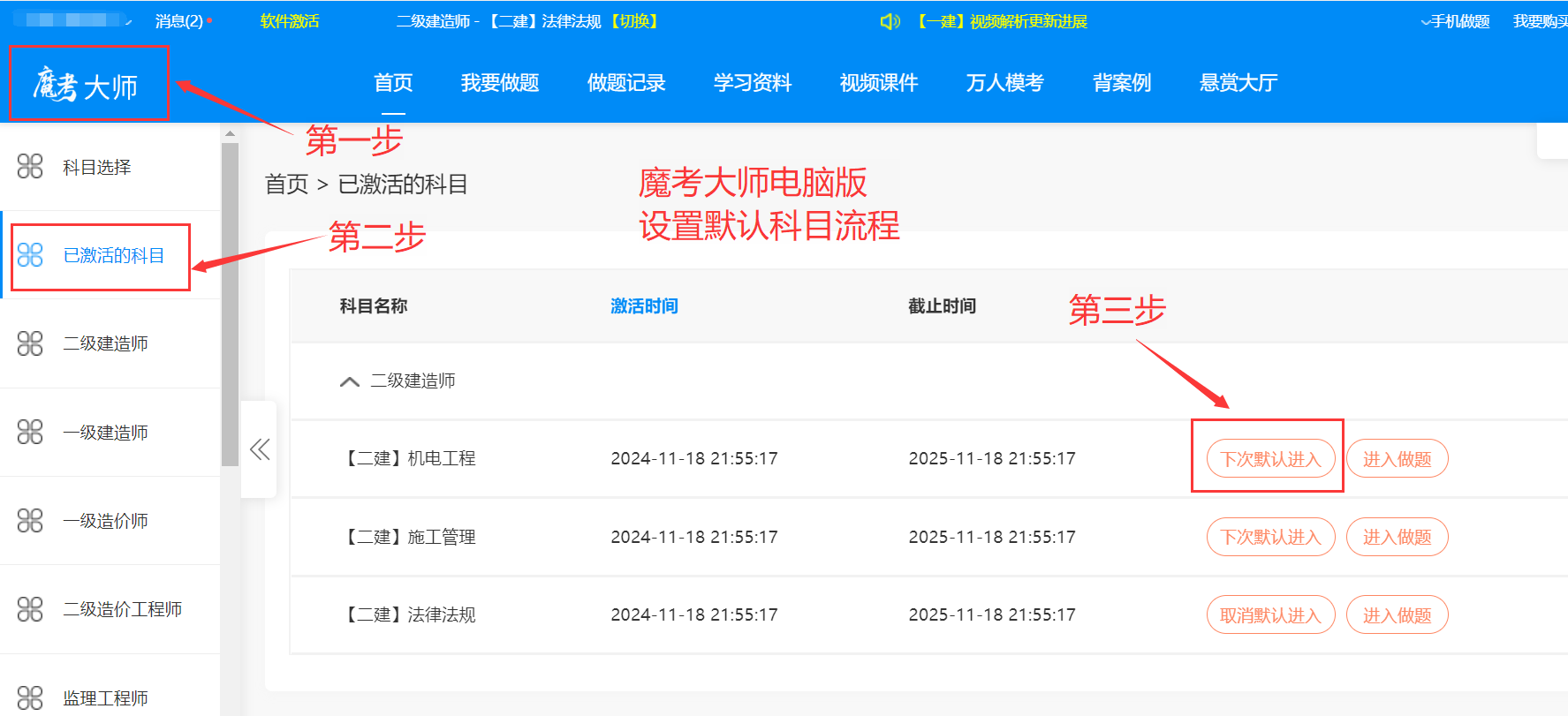The width and height of the screenshot is (1568, 716).
Task: Click the 【二建】法律法规 subject name
Action: (x=407, y=614)
